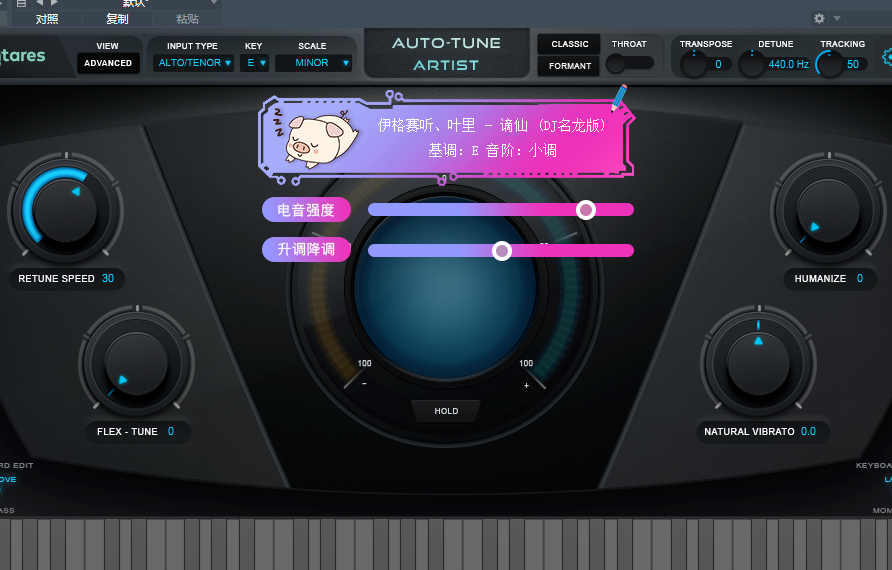Expand the Scale dropdown showing MINOR
This screenshot has width=892, height=570.
(314, 63)
